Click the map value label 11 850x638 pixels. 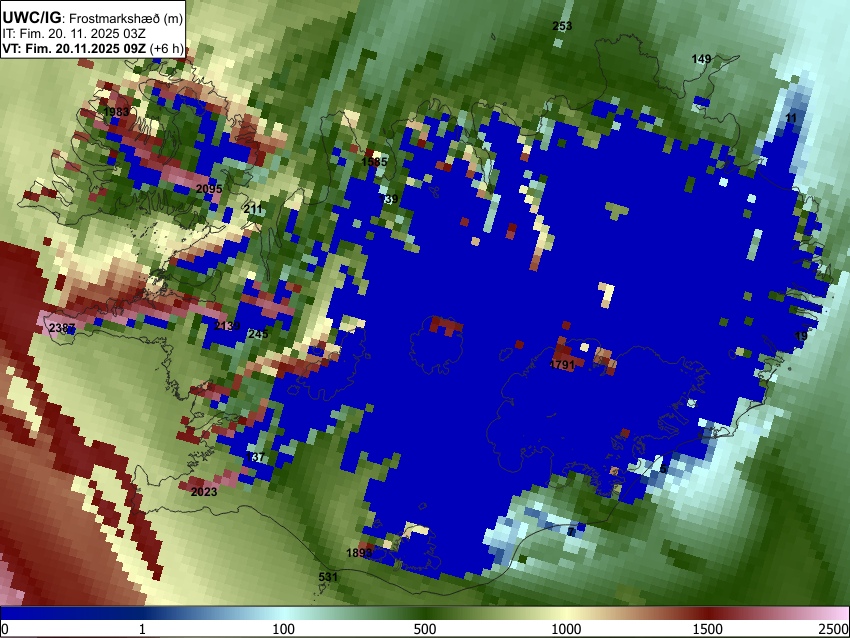(791, 118)
